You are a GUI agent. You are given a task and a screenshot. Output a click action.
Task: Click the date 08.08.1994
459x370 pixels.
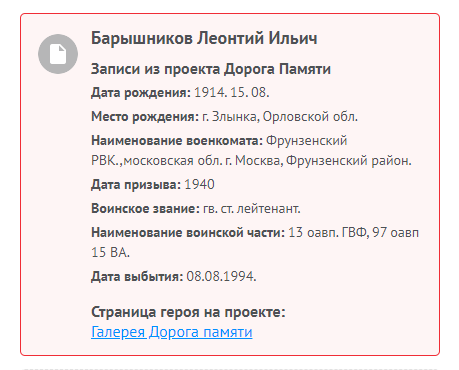(221, 276)
